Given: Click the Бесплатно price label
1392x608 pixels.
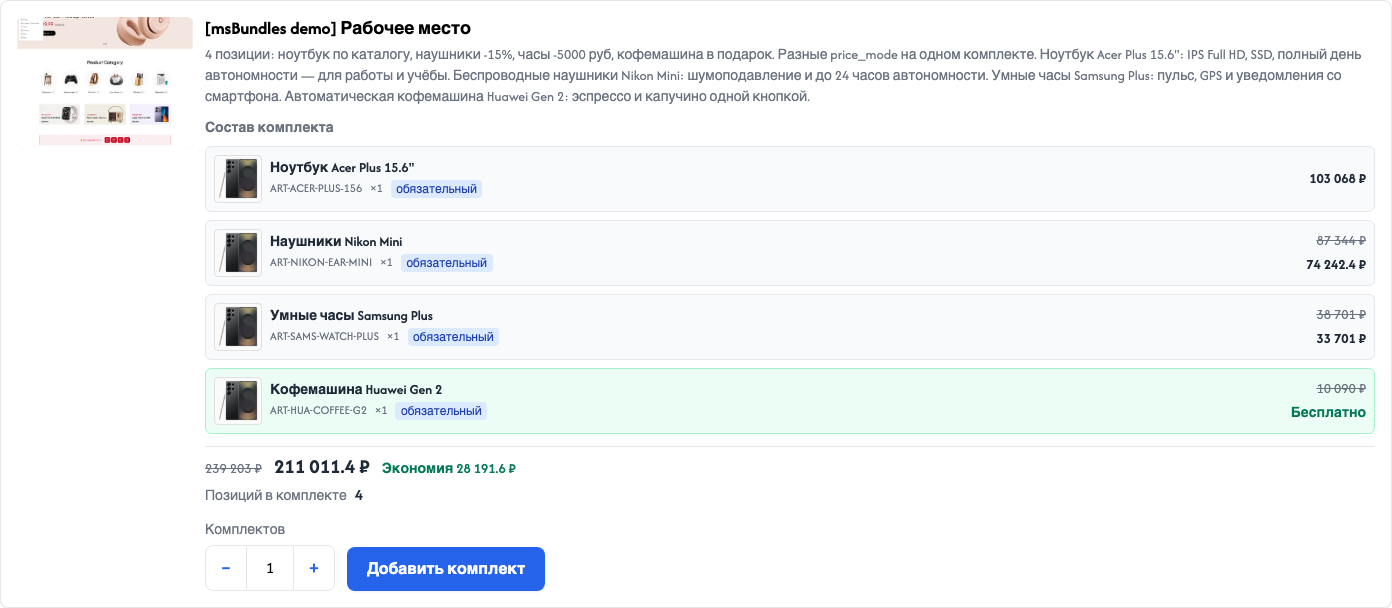Looking at the screenshot, I should (x=1328, y=412).
